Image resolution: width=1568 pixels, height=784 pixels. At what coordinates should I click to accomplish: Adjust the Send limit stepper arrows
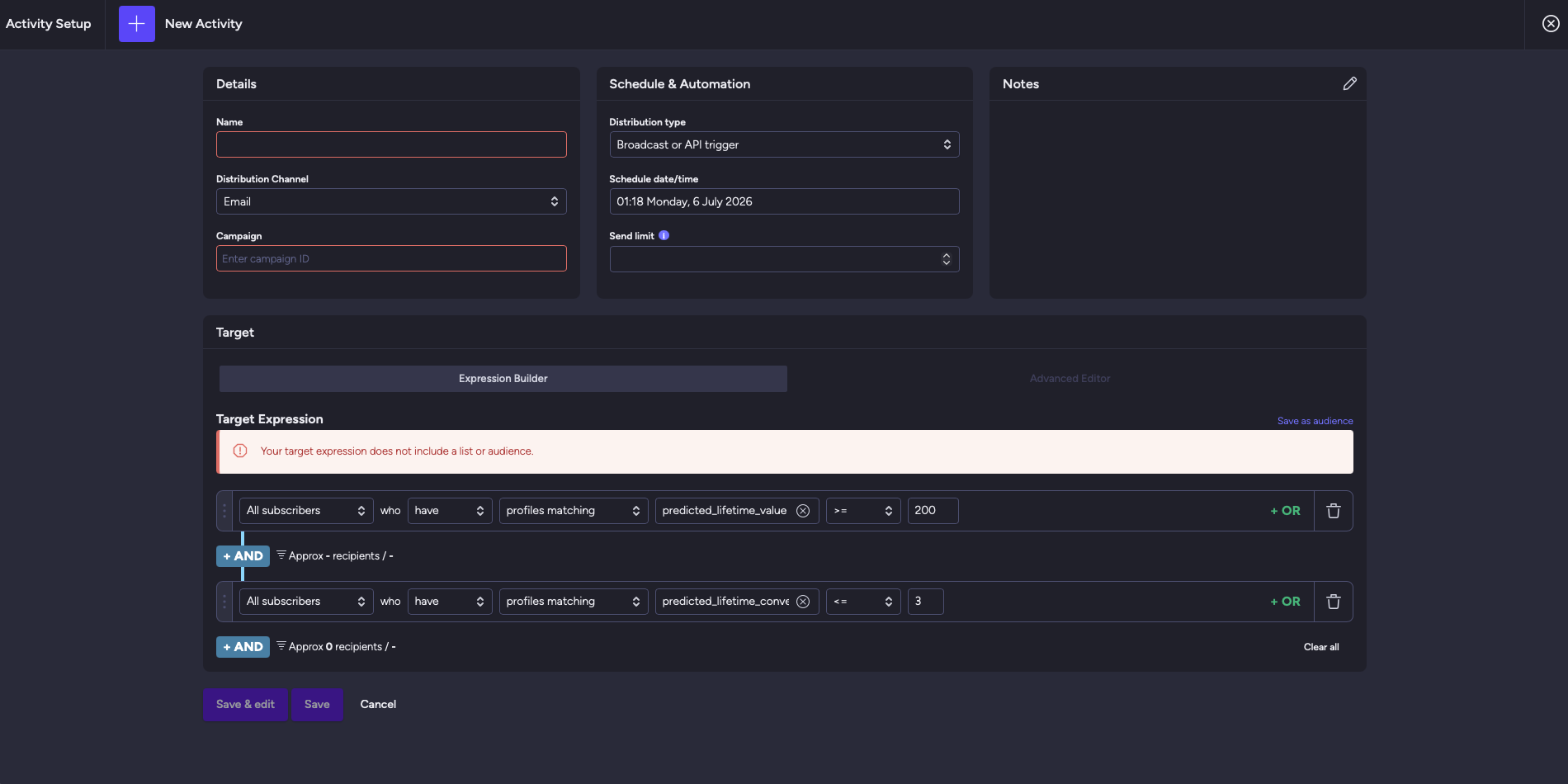[946, 259]
